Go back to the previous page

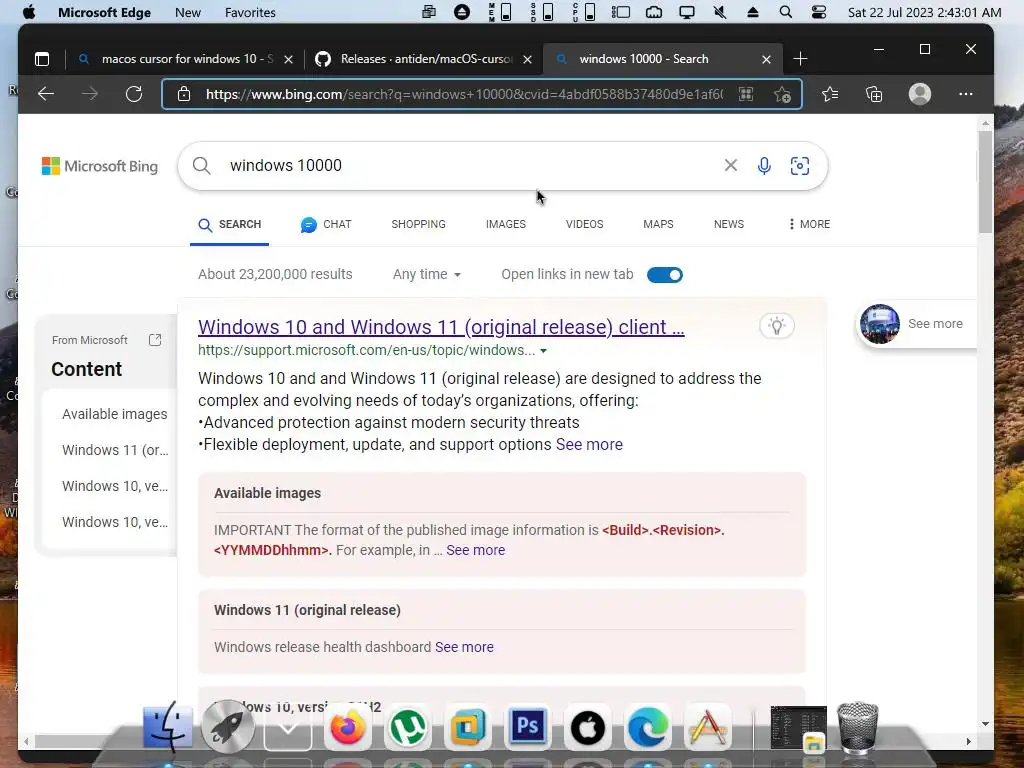coord(46,94)
